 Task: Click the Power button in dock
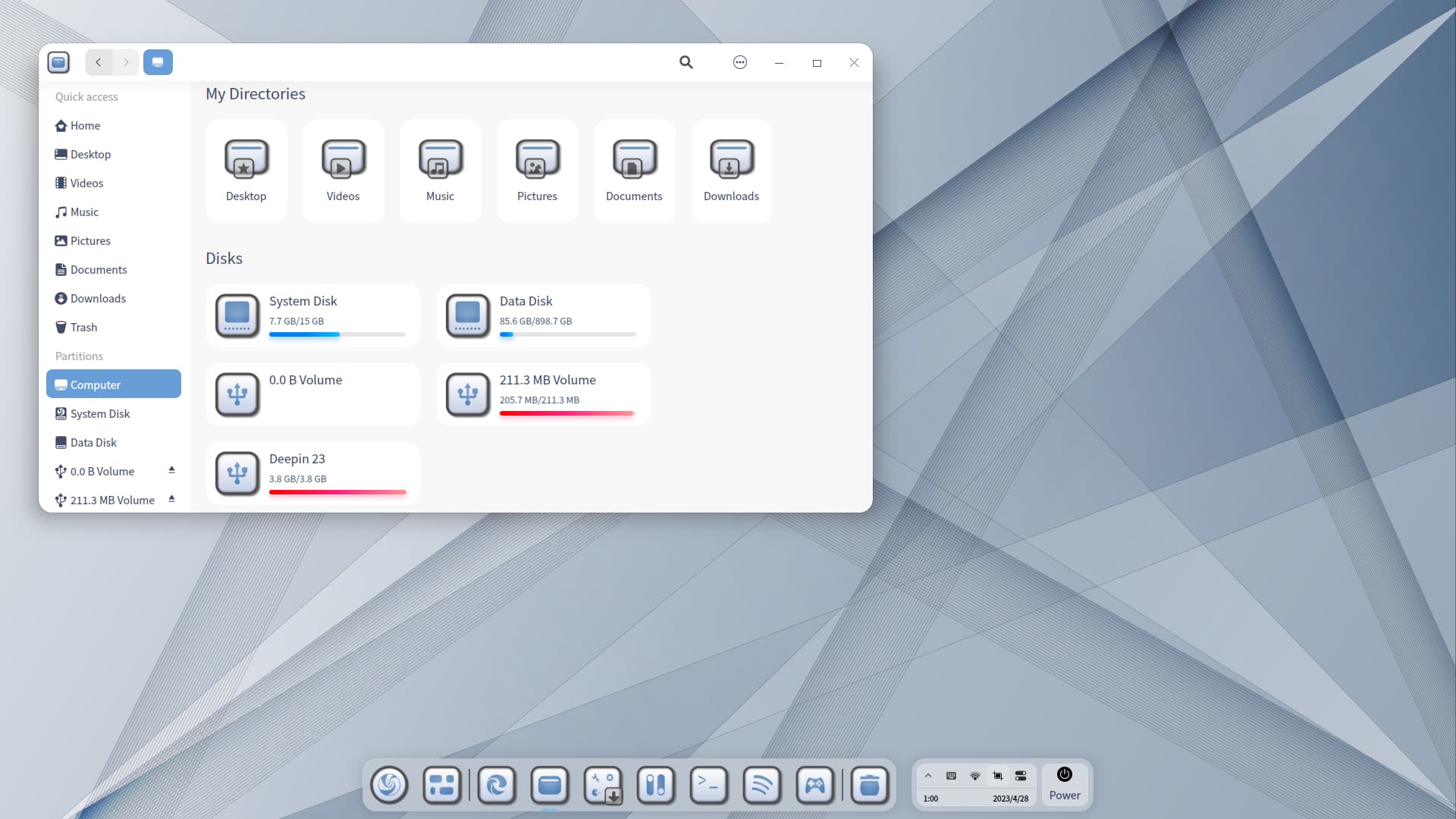point(1065,783)
